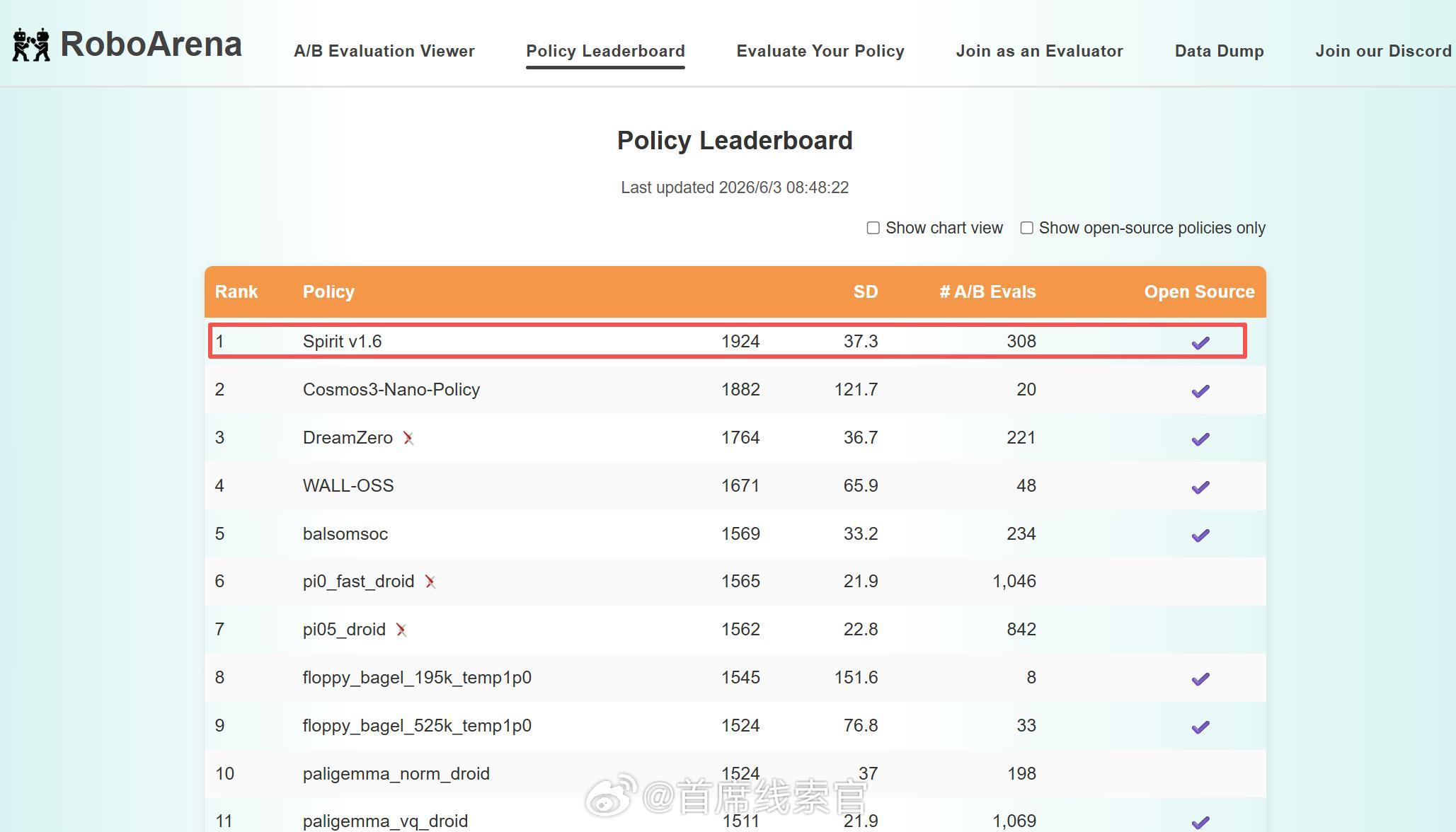Click SD value 76.8 for floppy_bagel_525k_temp1p0

861,725
